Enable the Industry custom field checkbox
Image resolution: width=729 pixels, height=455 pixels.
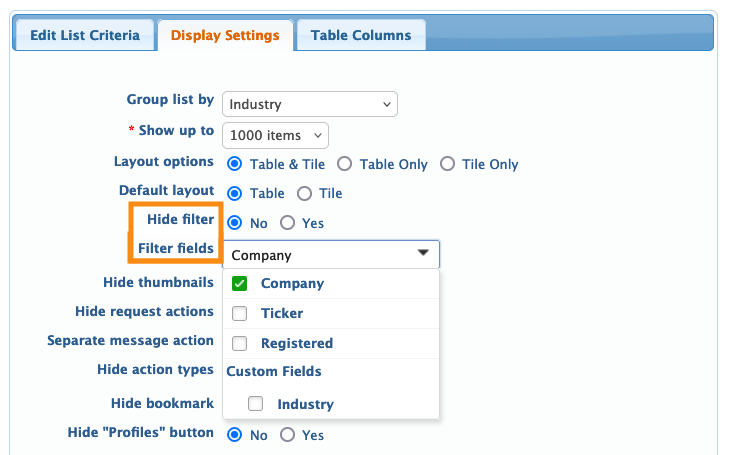click(256, 404)
